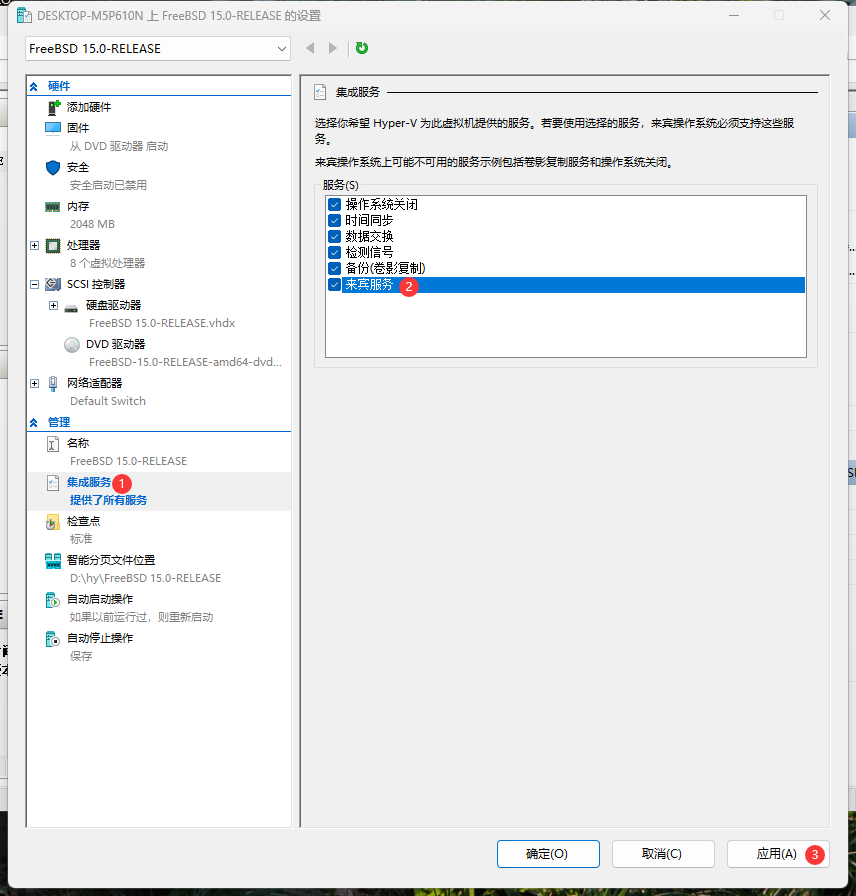Click '提供了所有服务' text

point(109,500)
